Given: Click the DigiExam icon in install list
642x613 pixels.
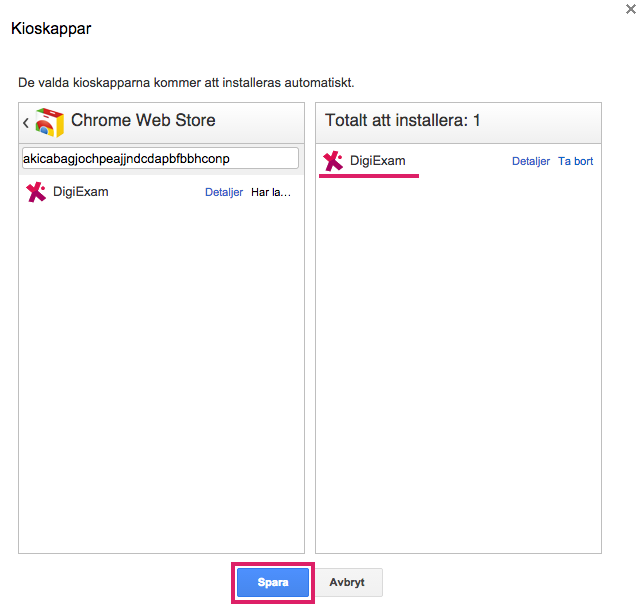Looking at the screenshot, I should click(x=333, y=161).
